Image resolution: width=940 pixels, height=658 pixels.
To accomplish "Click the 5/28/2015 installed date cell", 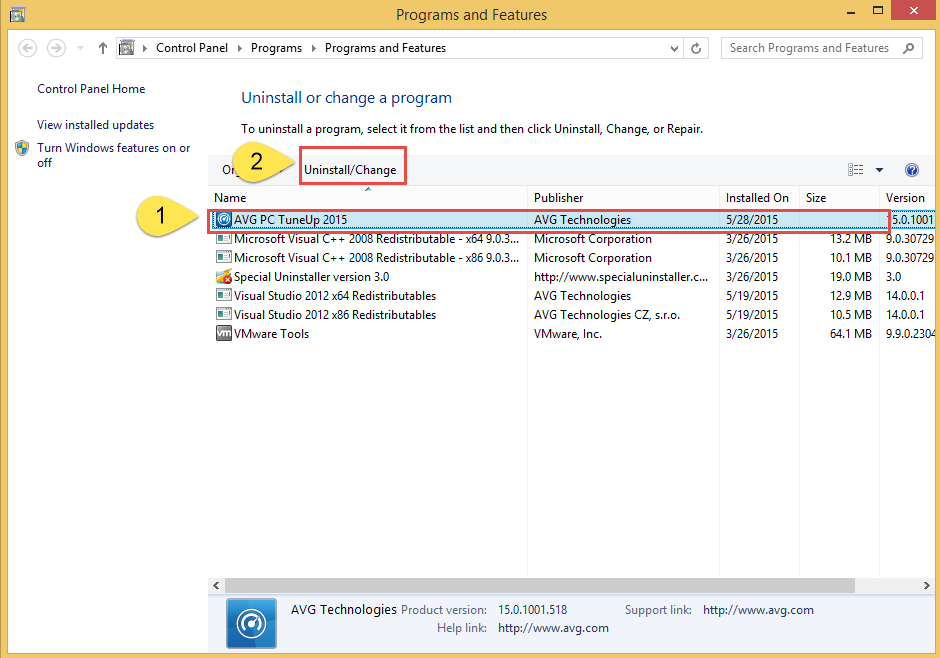I will (x=752, y=220).
